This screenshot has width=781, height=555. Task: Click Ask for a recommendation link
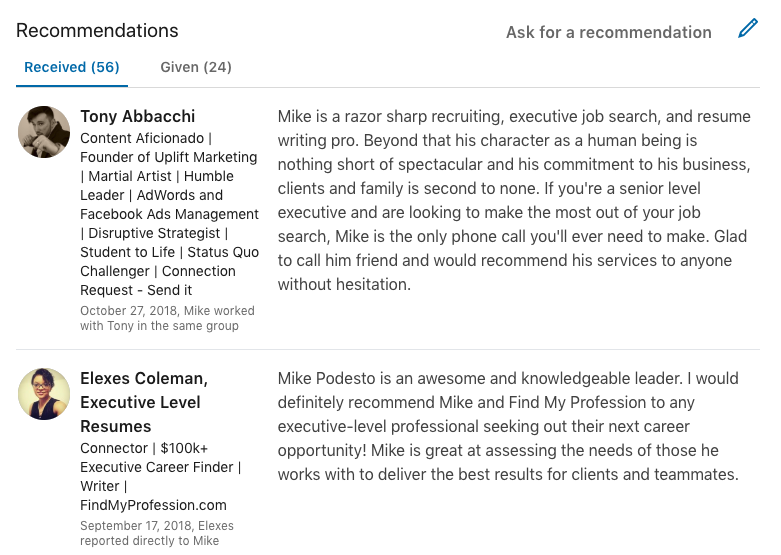(x=609, y=32)
